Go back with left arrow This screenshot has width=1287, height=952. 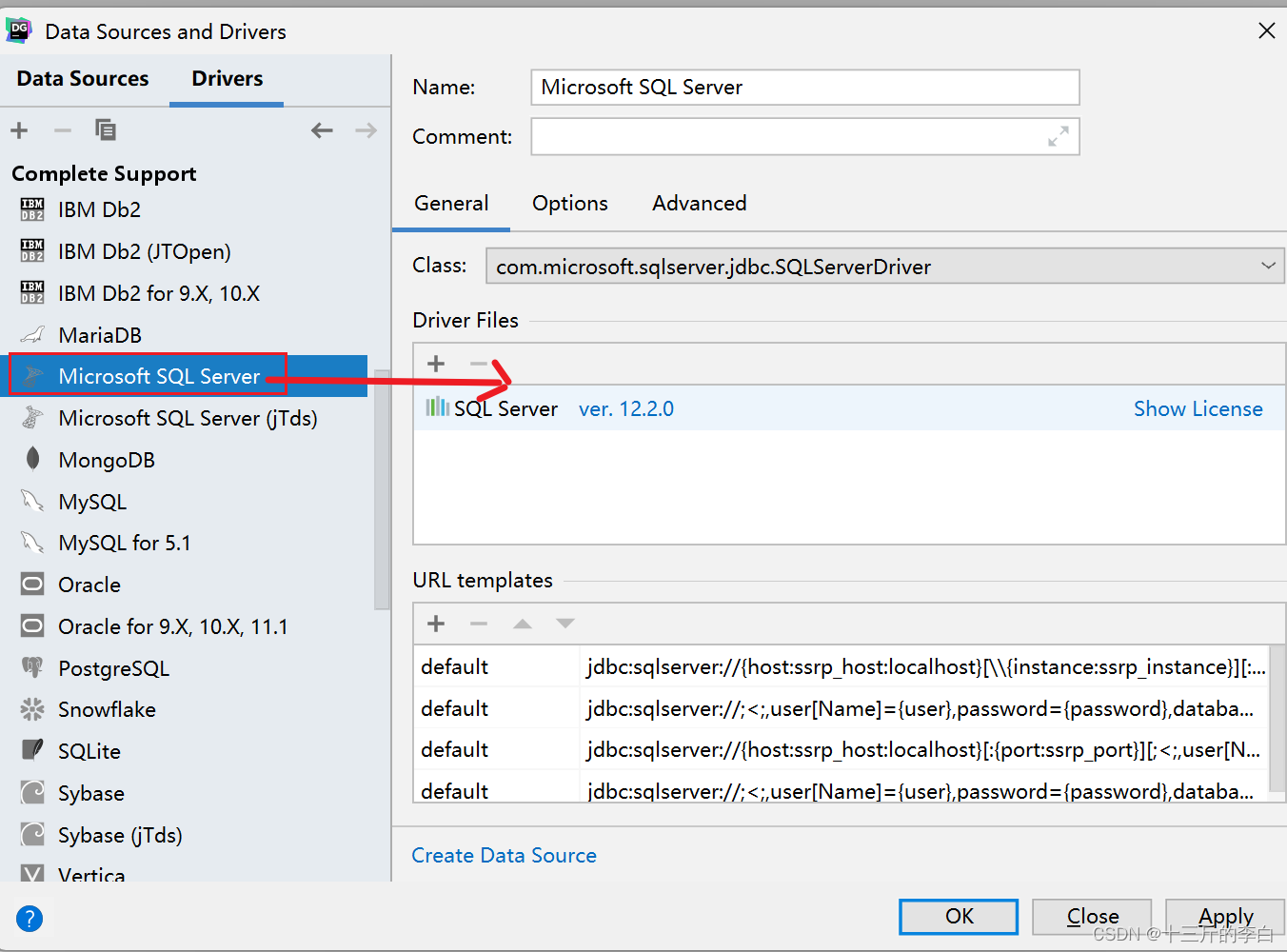[322, 130]
